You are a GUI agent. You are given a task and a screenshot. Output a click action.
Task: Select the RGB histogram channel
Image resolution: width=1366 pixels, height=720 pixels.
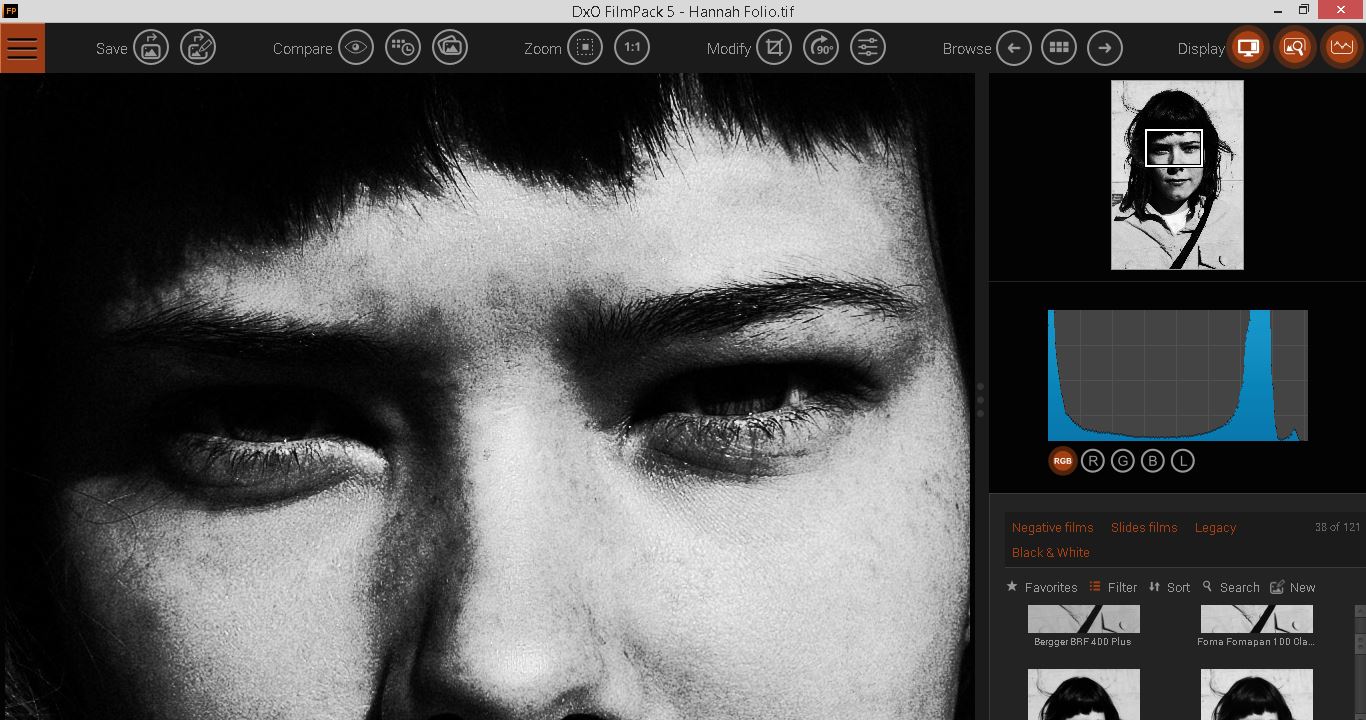[1062, 461]
